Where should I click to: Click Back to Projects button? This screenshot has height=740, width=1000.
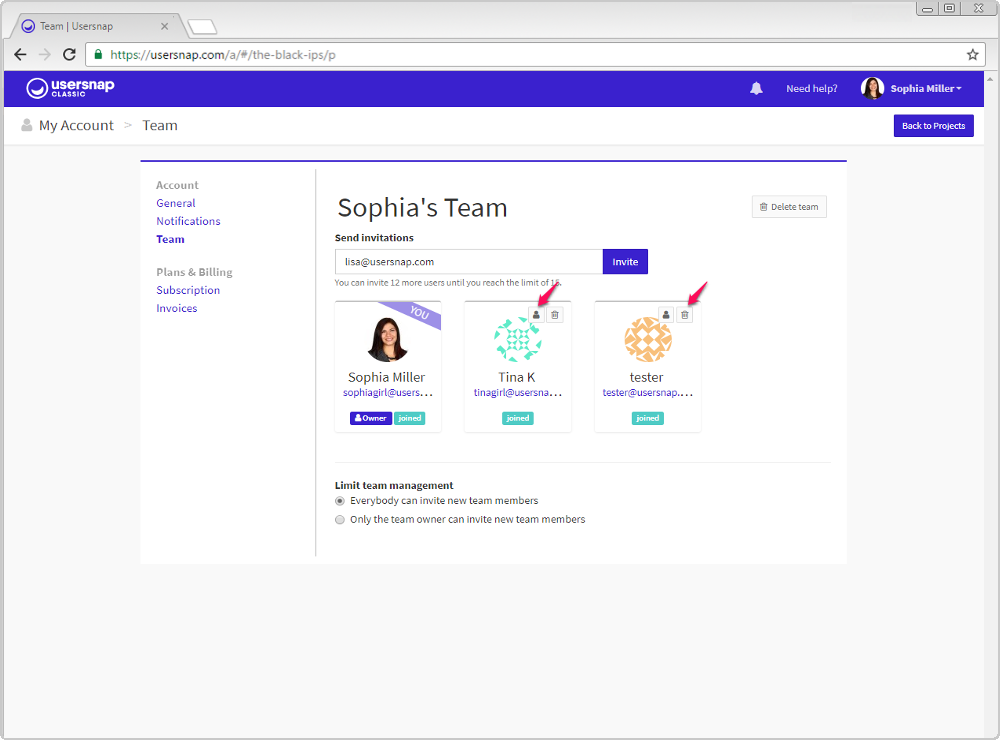coord(933,126)
